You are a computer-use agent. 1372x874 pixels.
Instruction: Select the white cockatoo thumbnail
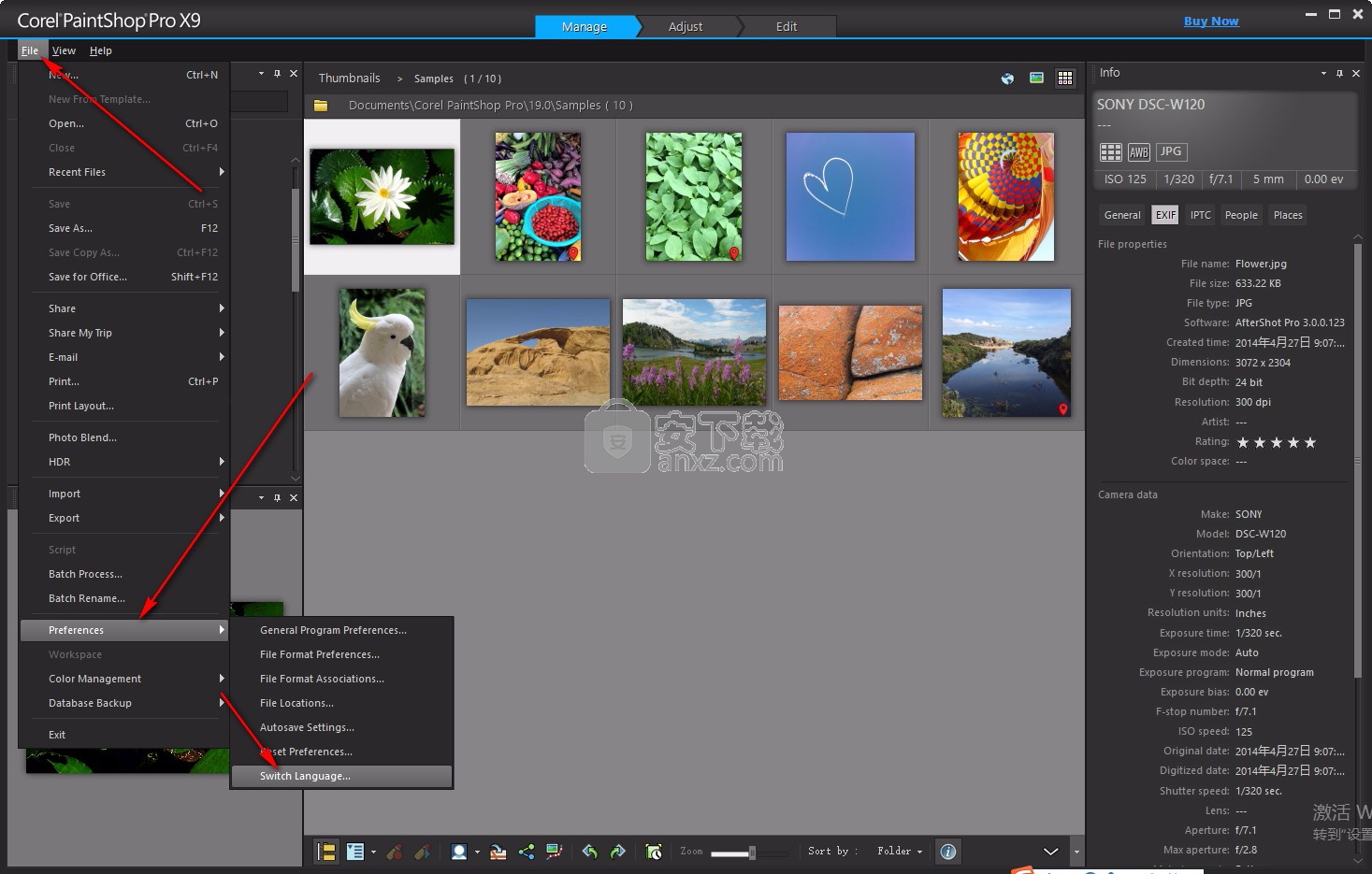[382, 352]
